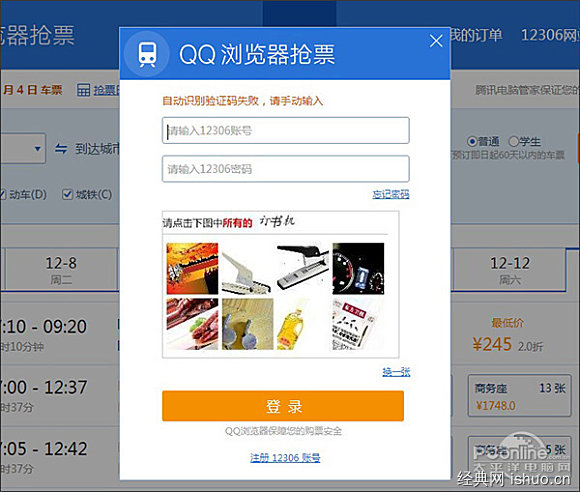Viewport: 580px width, 492px height.
Task: Select the captcha image of a car dashboard
Action: click(358, 268)
